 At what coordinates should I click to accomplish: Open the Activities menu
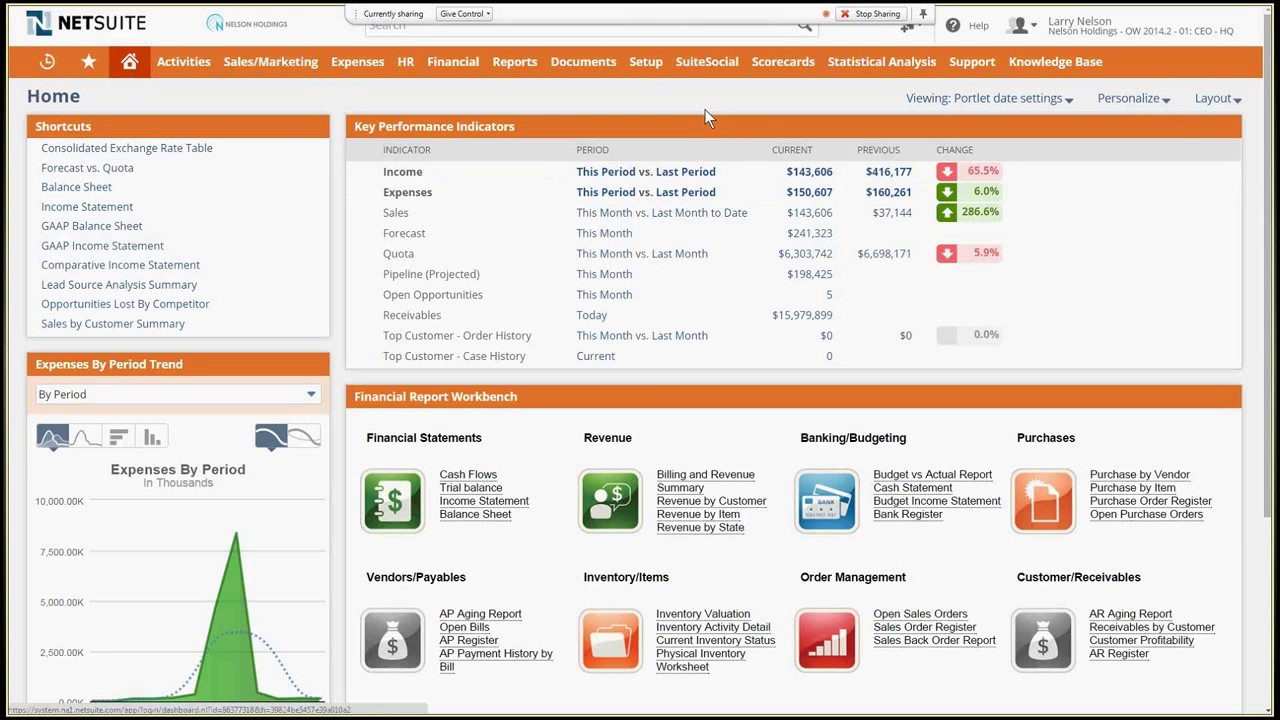pyautogui.click(x=183, y=62)
